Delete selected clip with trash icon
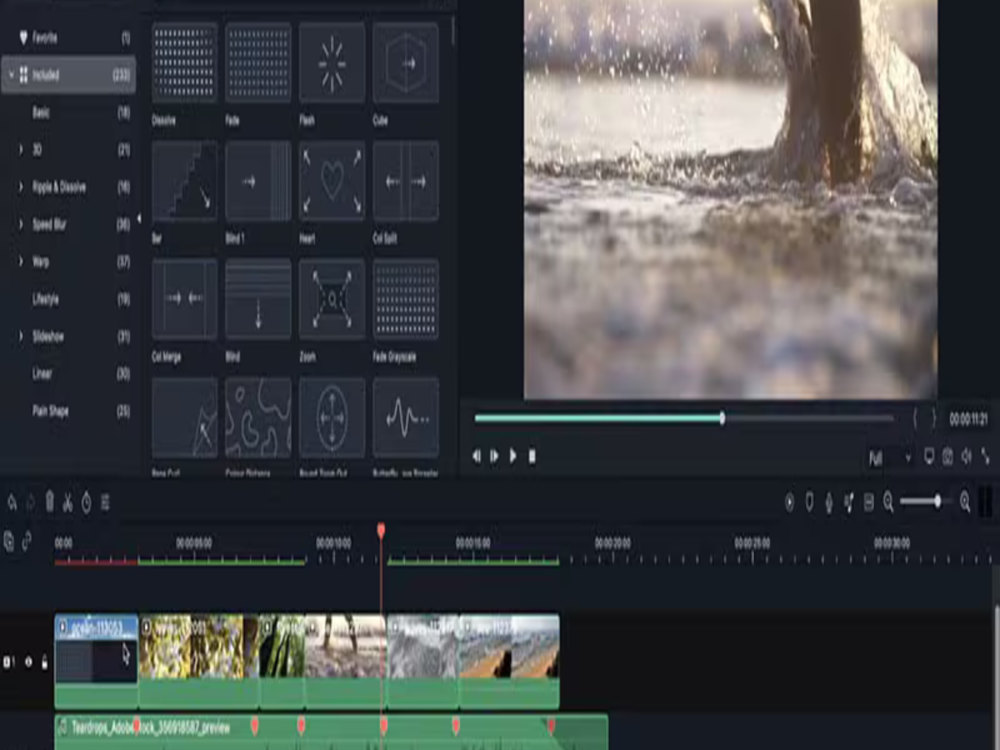The image size is (1000, 750). pos(50,502)
